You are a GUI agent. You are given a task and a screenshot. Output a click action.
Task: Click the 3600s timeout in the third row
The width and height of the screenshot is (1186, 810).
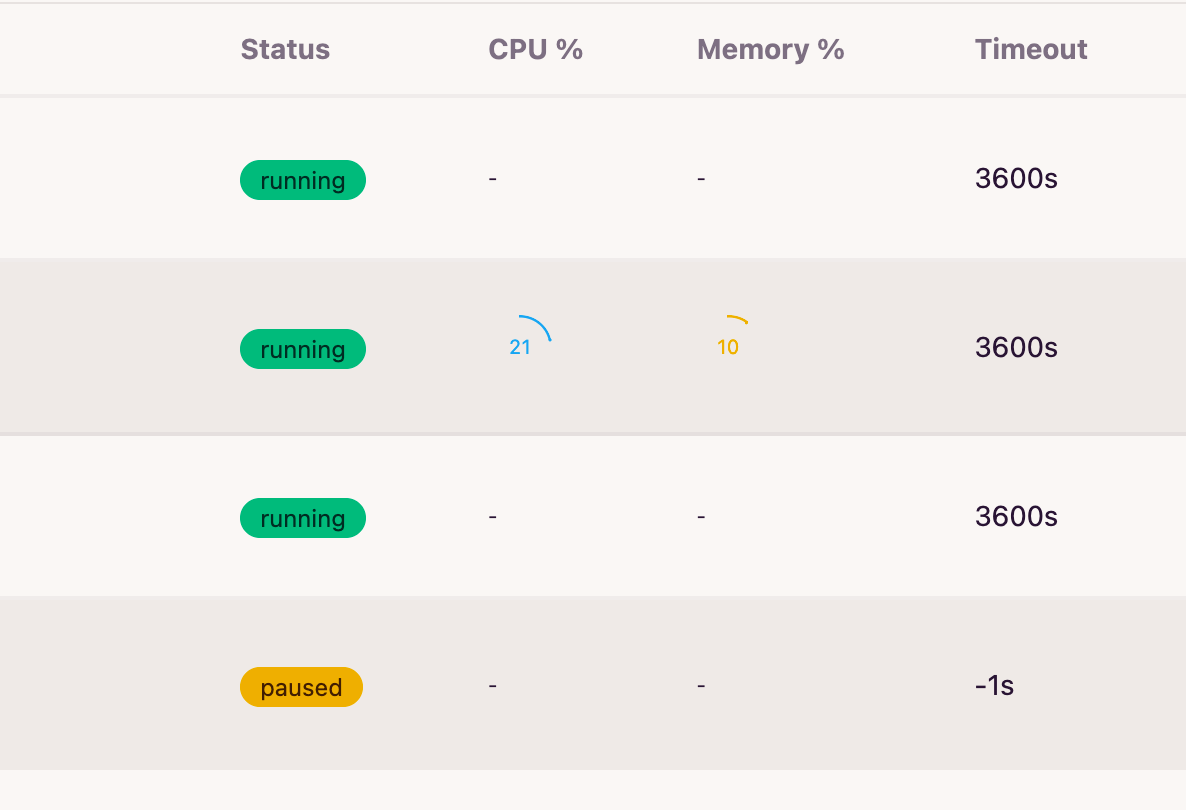tap(1016, 516)
